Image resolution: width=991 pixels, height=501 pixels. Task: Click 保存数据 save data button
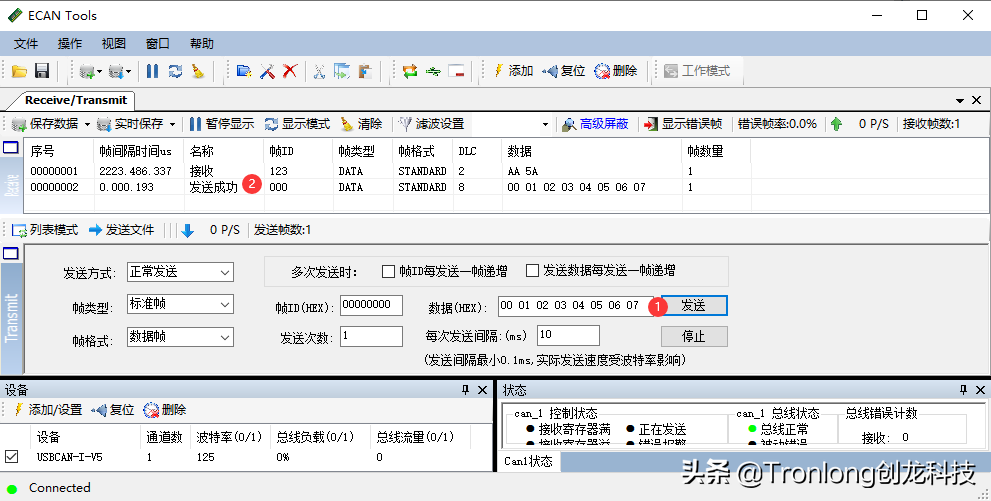pos(46,124)
